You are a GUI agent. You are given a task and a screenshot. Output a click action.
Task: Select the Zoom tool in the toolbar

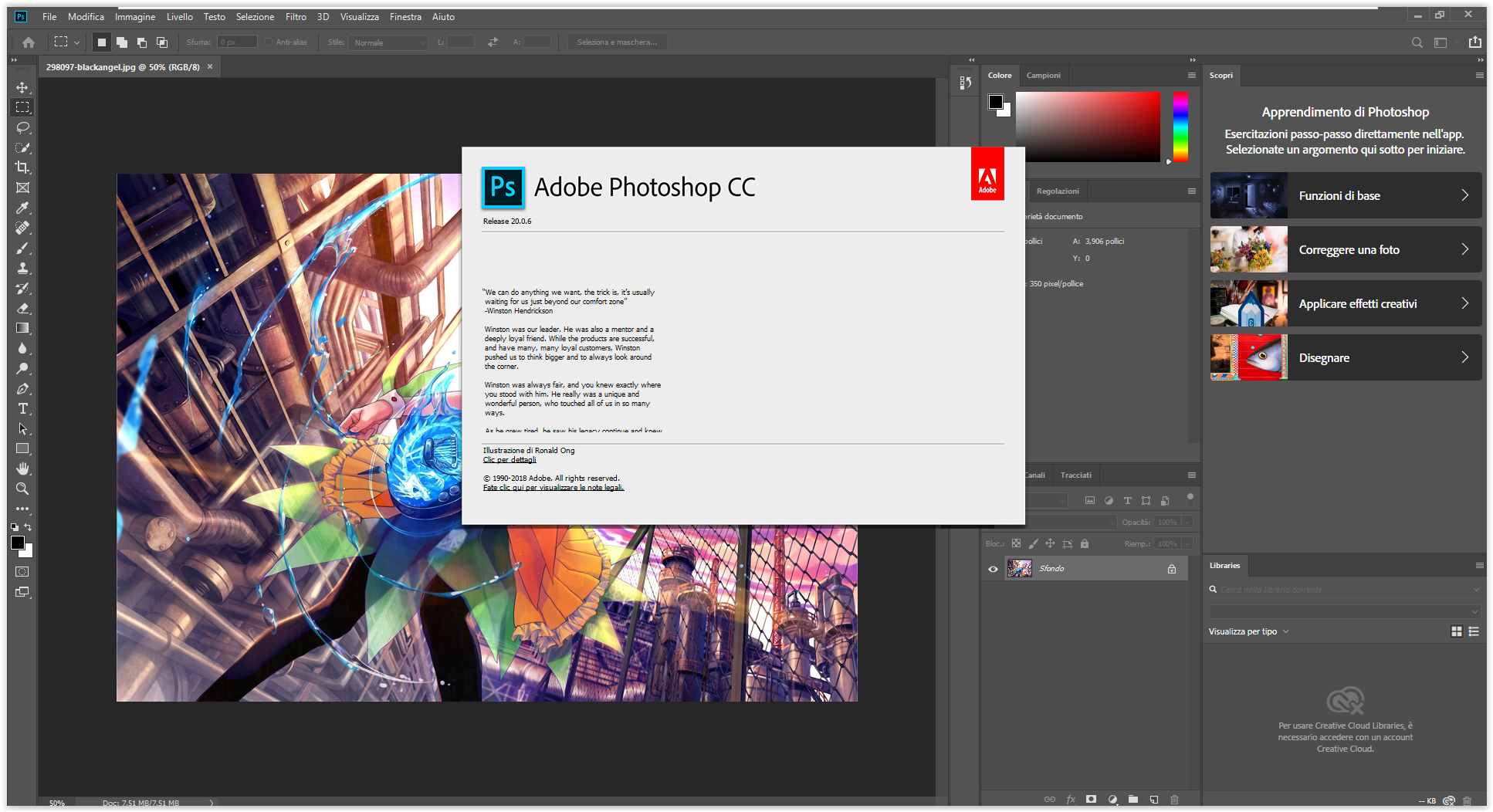22,489
